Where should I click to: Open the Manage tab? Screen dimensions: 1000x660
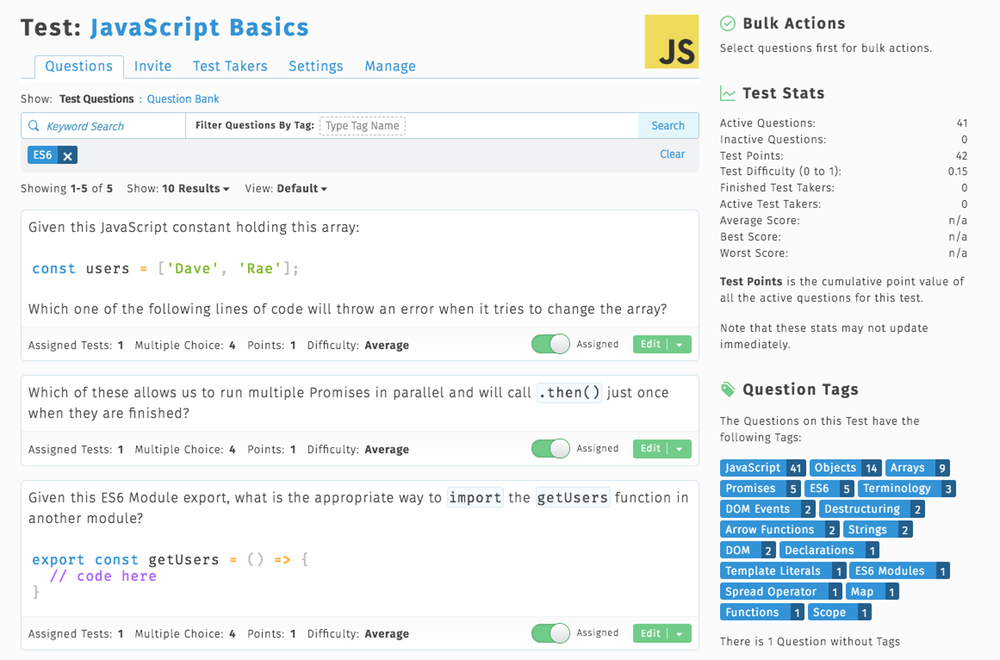click(390, 66)
